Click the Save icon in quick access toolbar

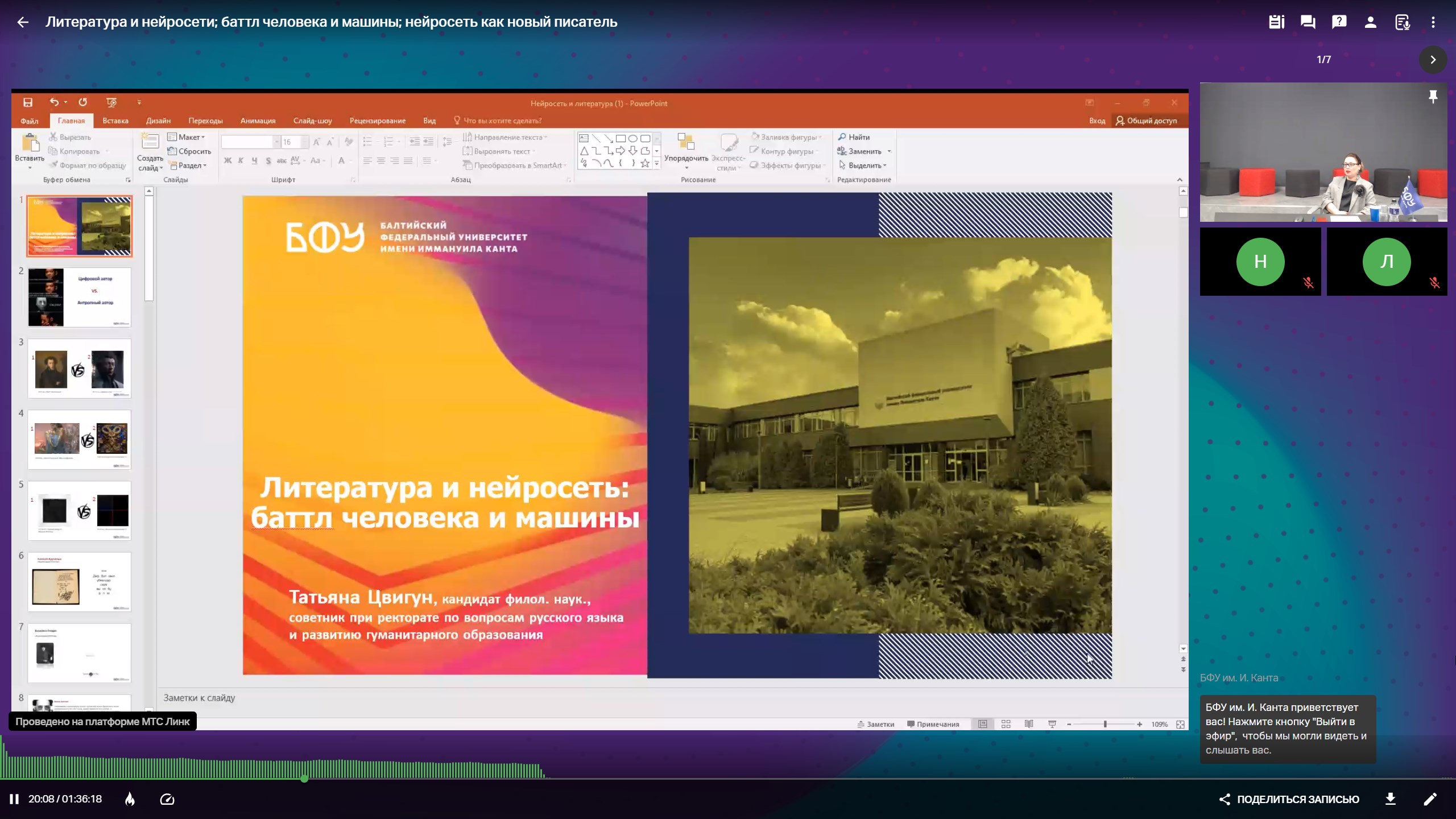pyautogui.click(x=27, y=102)
